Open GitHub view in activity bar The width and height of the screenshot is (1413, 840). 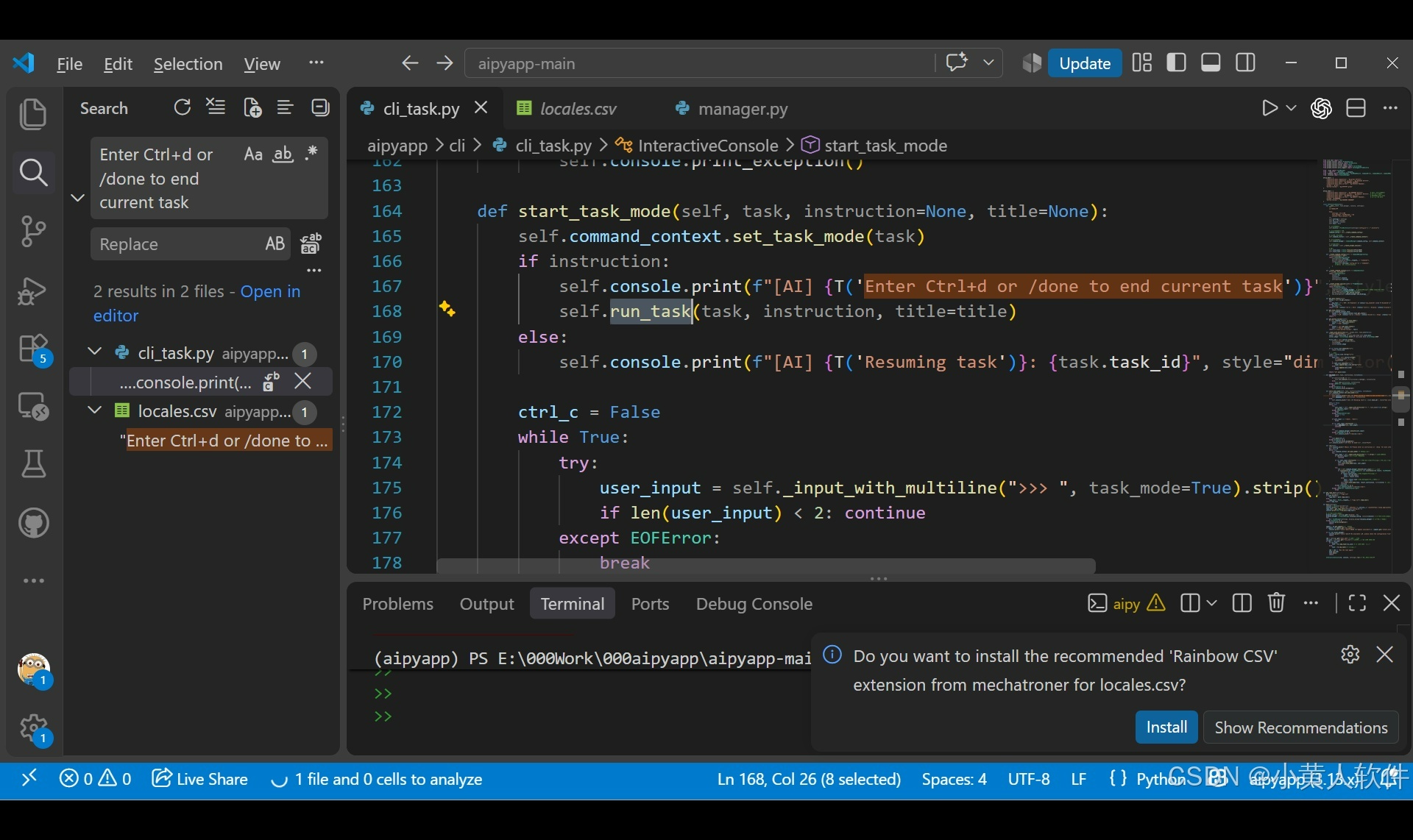(x=33, y=523)
